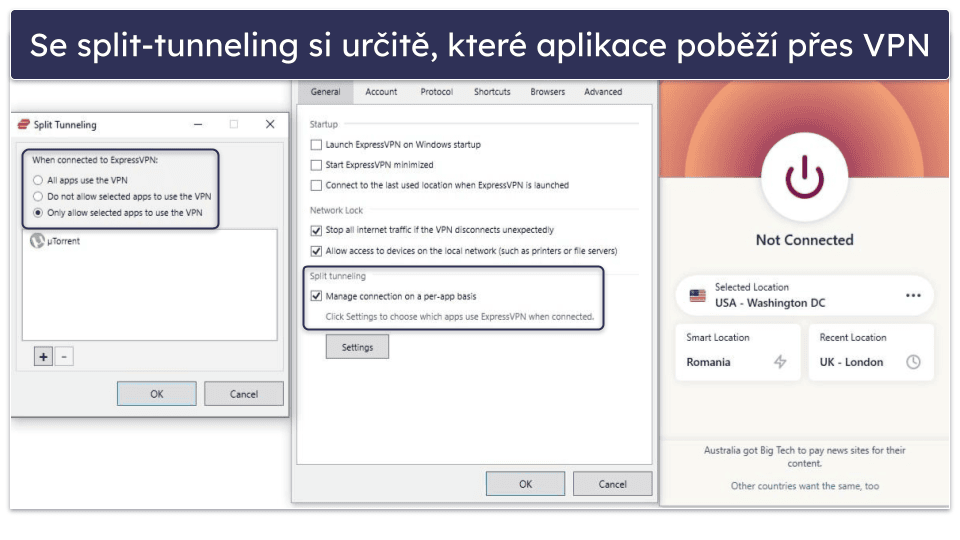Choose the UK - London recent location card
Viewport: 960px width, 540px height.
pyautogui.click(x=871, y=351)
